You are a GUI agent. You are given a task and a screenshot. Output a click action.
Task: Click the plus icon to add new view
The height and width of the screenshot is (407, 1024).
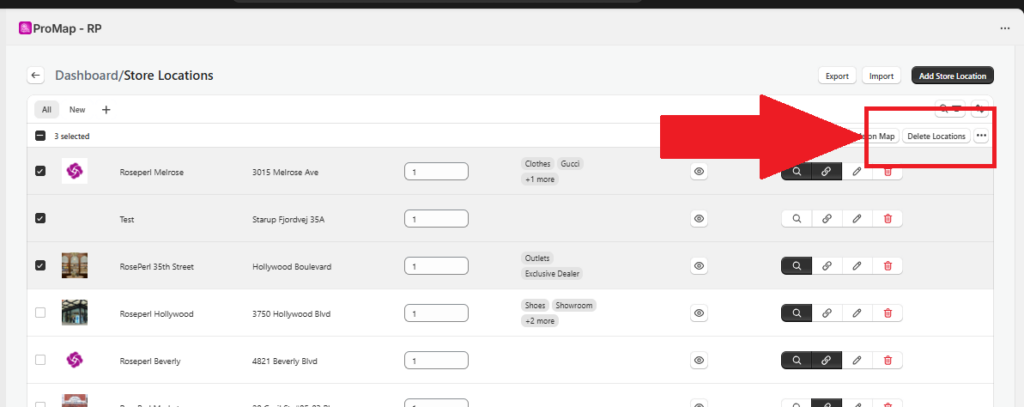106,110
